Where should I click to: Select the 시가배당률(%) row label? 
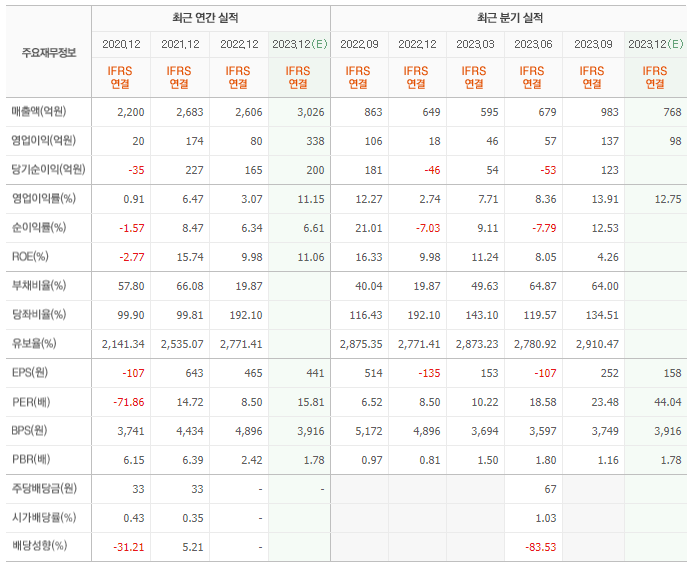[43, 517]
